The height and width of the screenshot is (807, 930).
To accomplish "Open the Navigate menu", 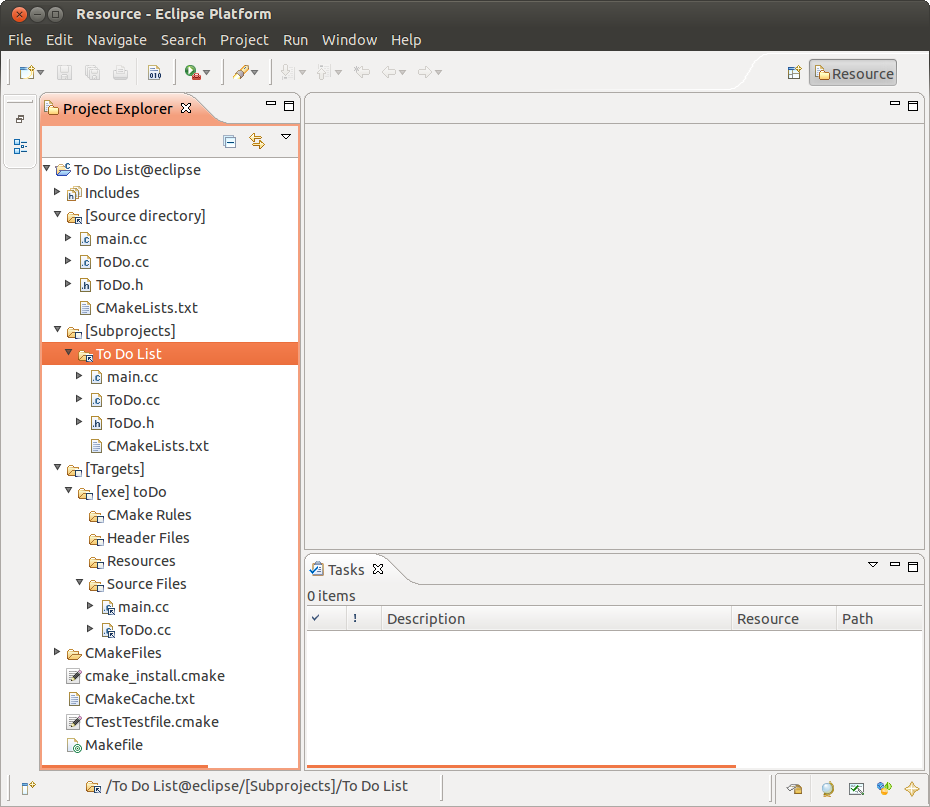I will click(117, 40).
